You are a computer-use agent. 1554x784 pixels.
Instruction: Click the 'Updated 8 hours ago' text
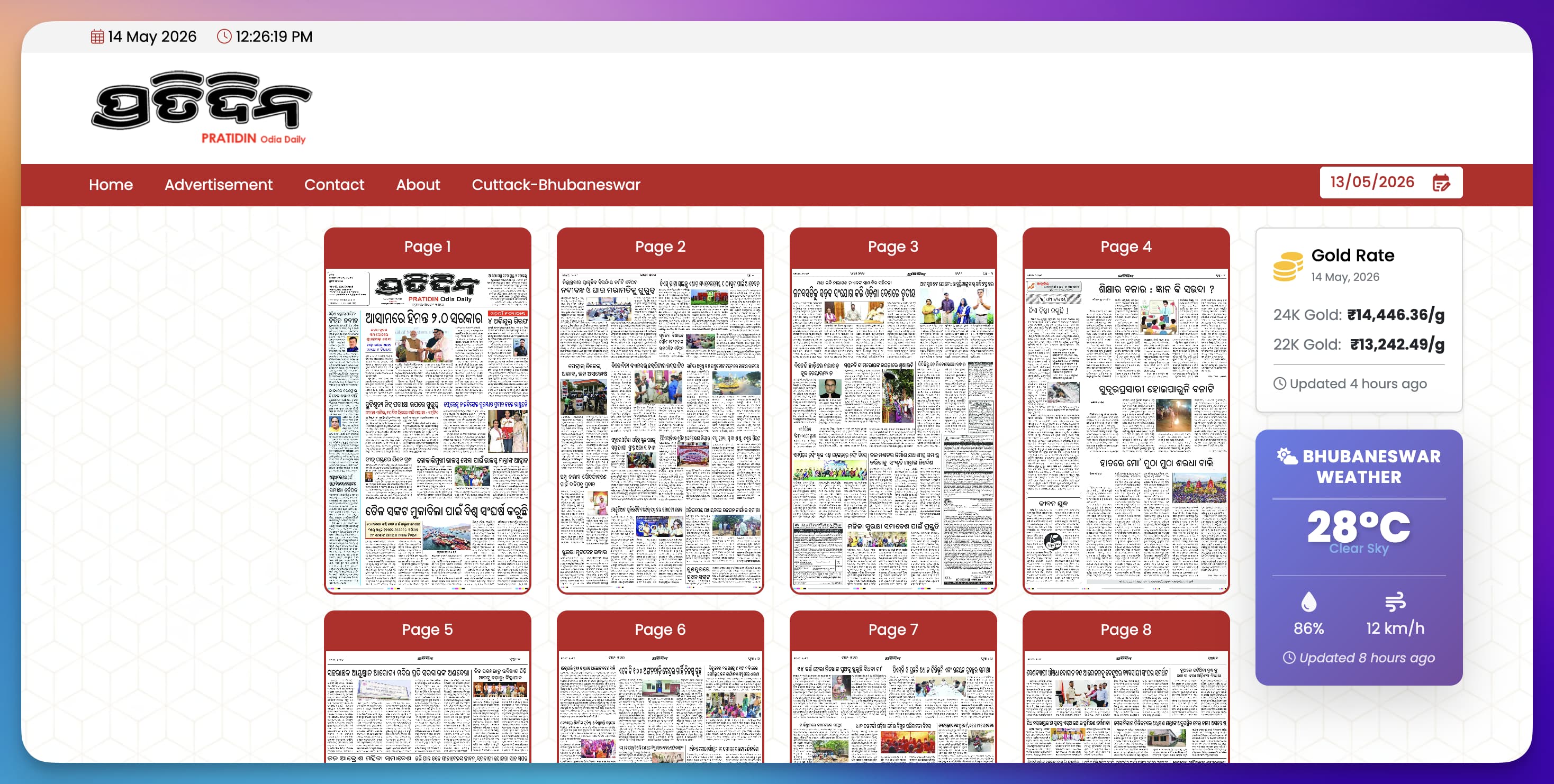pyautogui.click(x=1367, y=658)
